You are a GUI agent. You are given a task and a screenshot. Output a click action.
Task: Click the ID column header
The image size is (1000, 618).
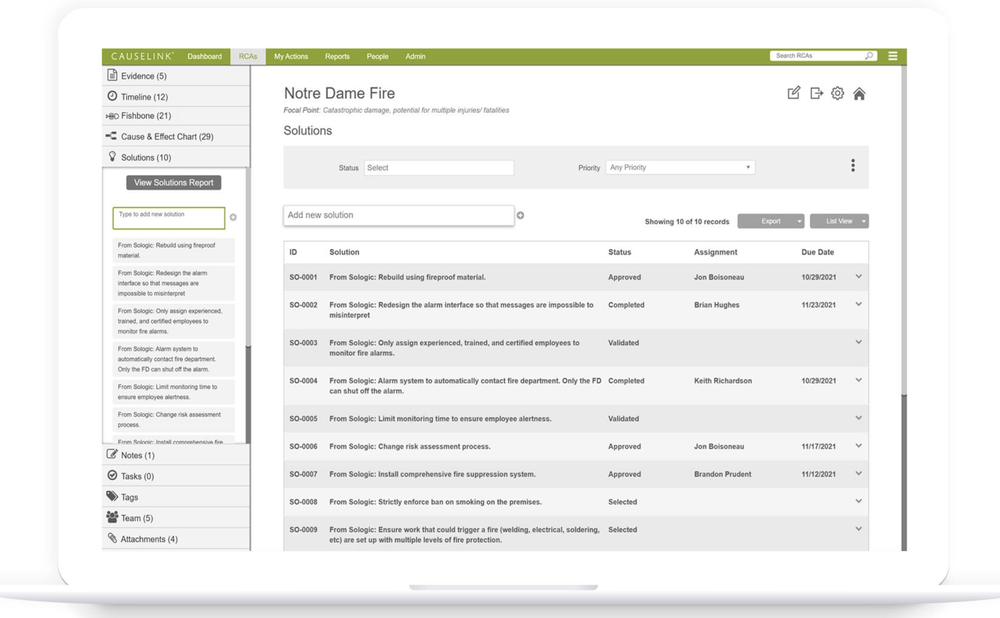(x=293, y=252)
